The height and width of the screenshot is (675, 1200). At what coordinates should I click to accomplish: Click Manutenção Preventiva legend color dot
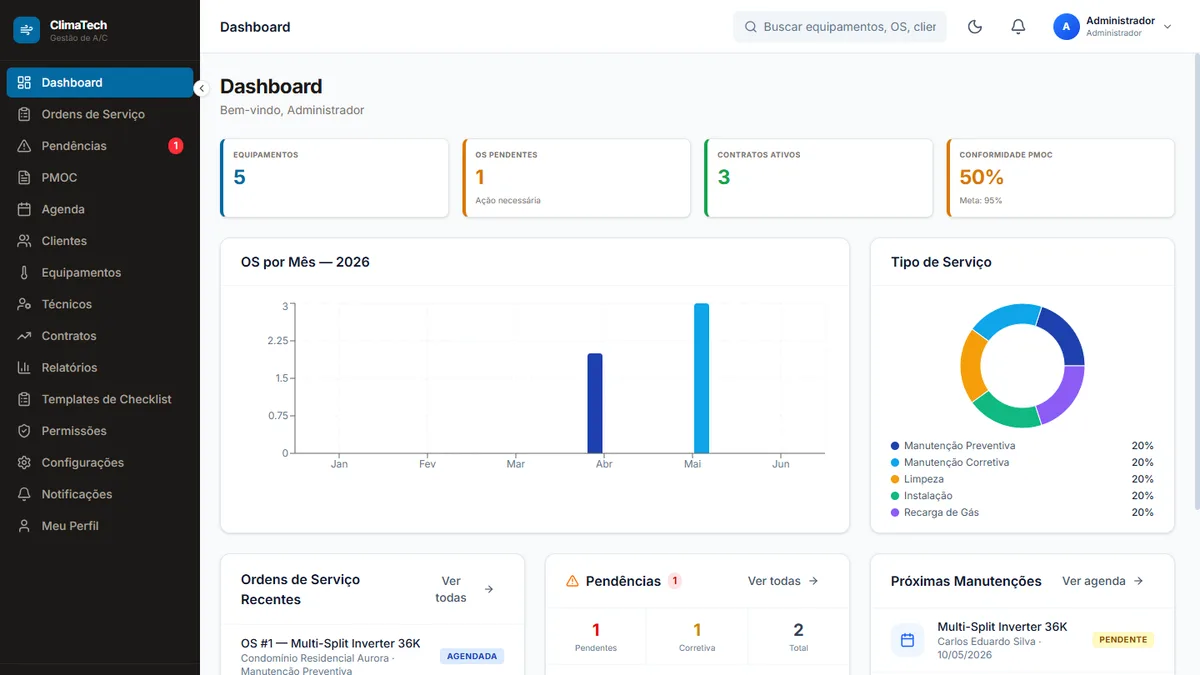coord(895,446)
